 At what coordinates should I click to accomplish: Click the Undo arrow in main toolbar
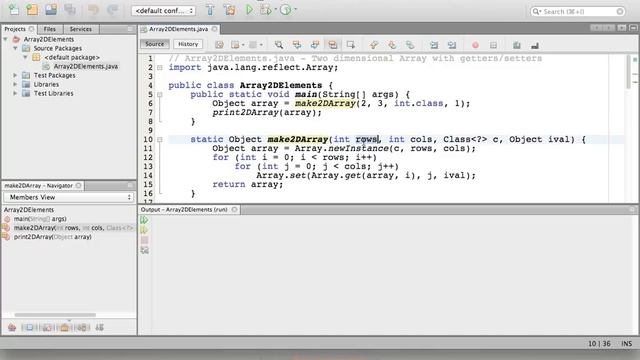point(93,9)
